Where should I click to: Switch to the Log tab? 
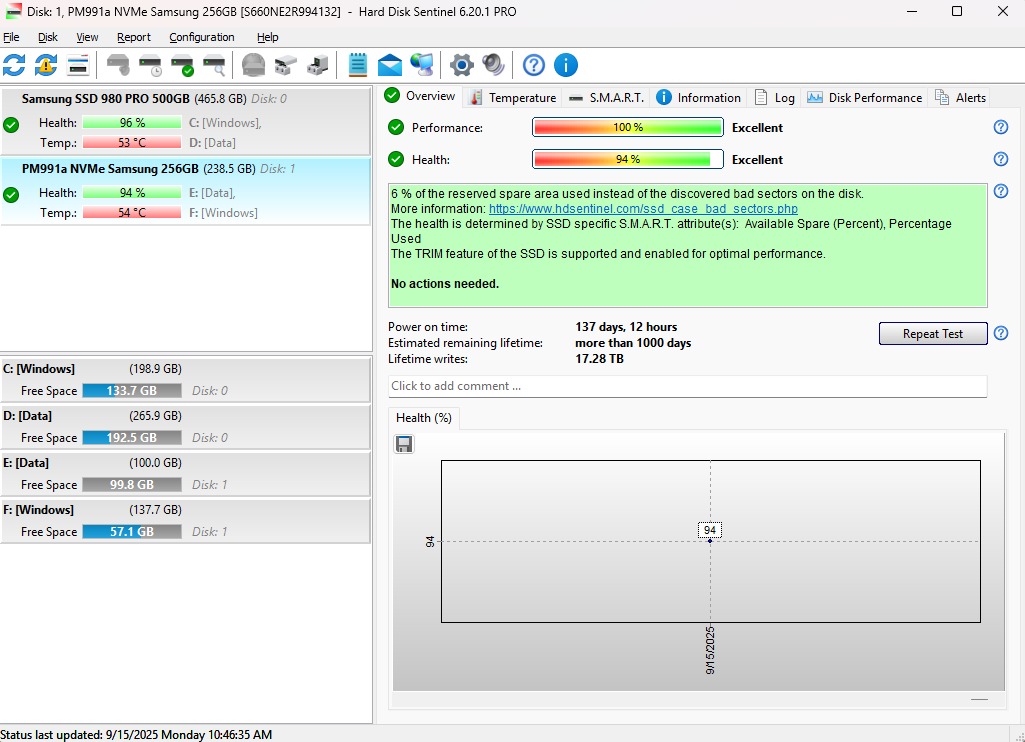click(x=775, y=97)
